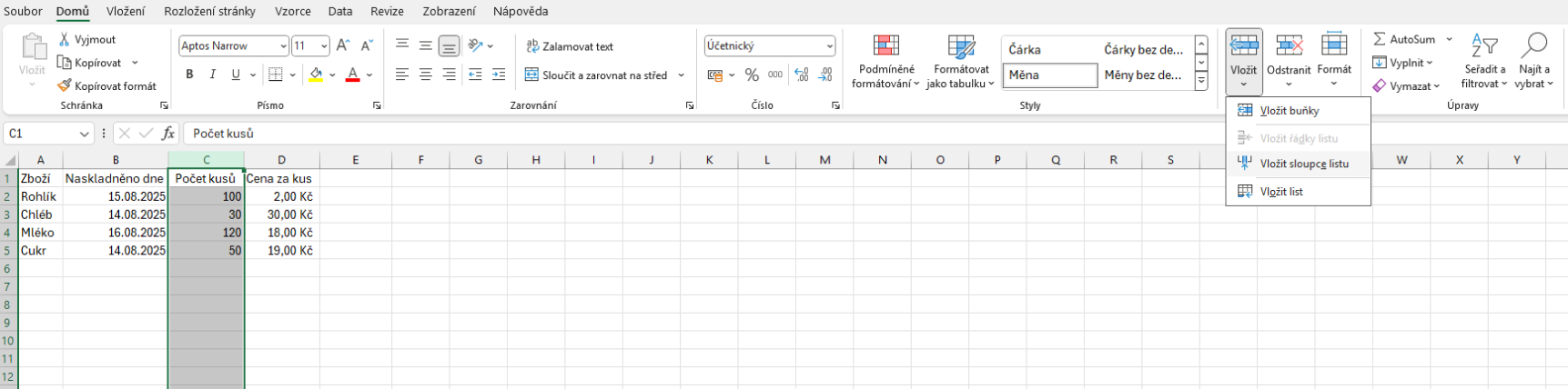
Task: Open Formátovat jako tabulku gallery
Action: [x=961, y=62]
